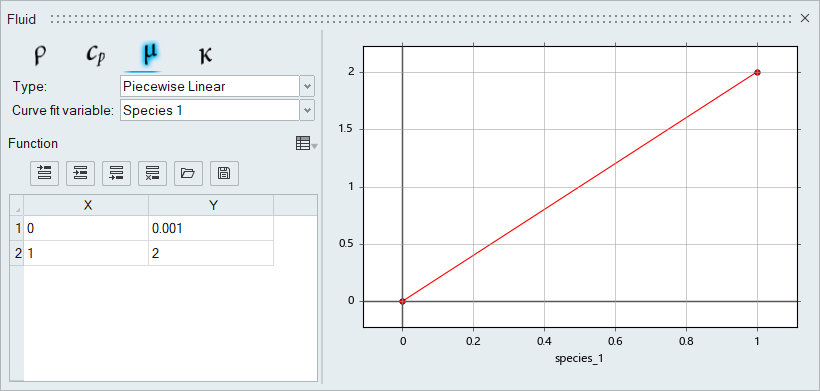Click the add row below icon
The height and width of the screenshot is (391, 820).
click(117, 173)
